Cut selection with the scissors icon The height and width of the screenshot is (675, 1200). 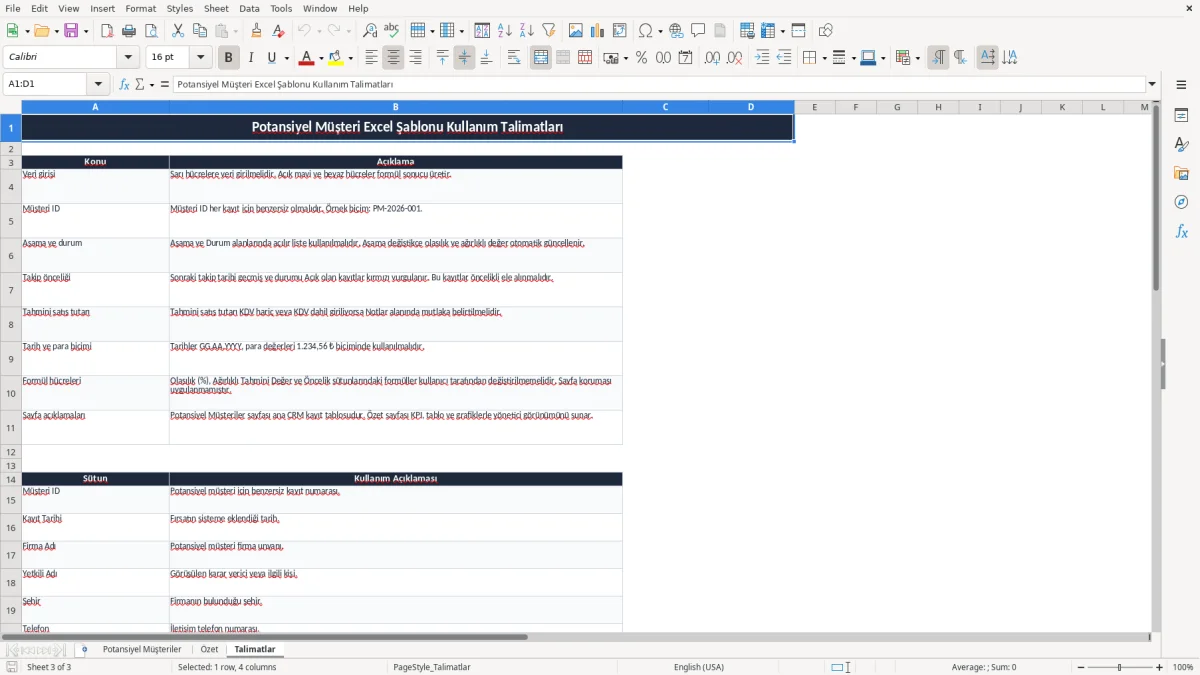177,31
